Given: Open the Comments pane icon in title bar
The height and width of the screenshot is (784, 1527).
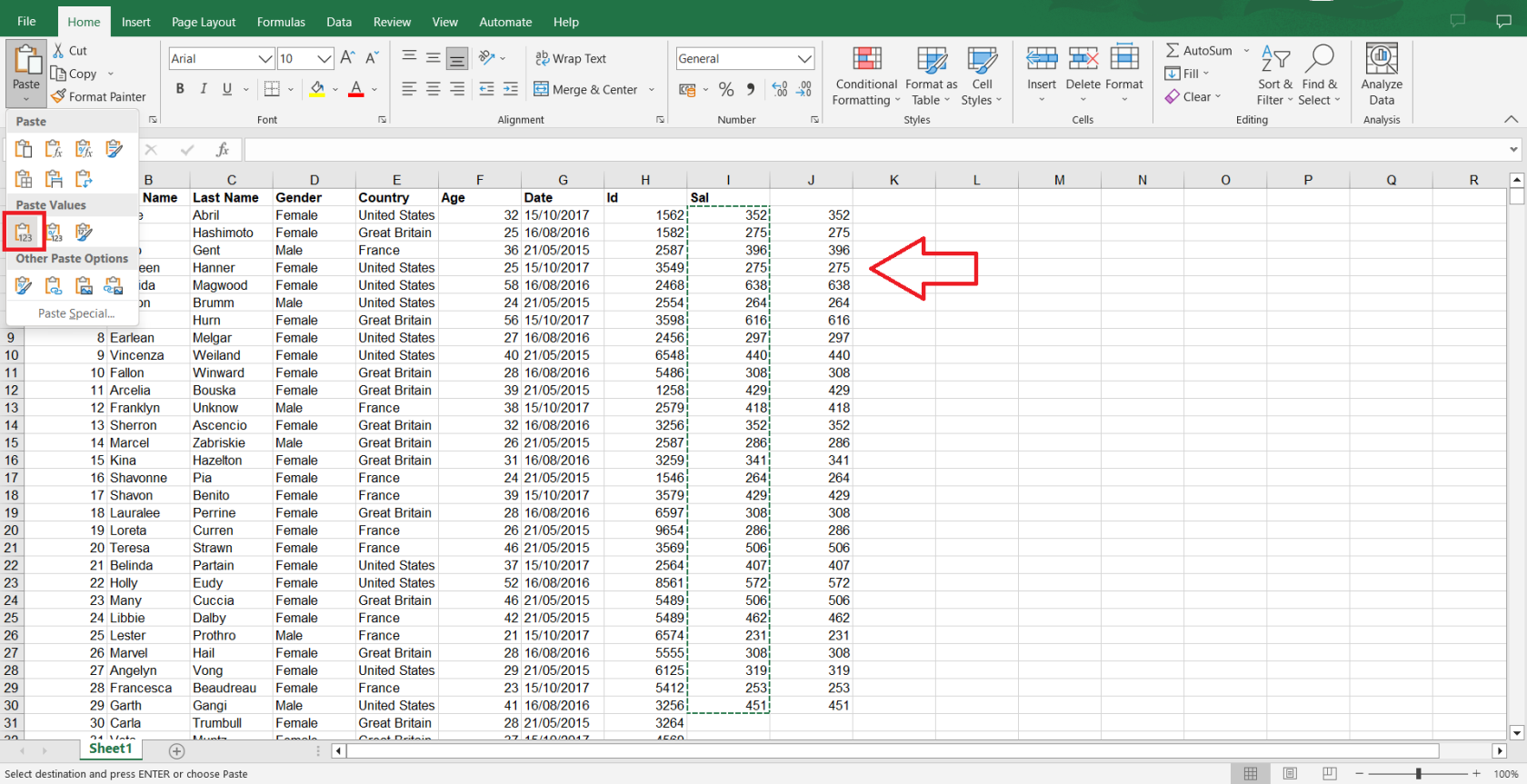Looking at the screenshot, I should 1503,21.
